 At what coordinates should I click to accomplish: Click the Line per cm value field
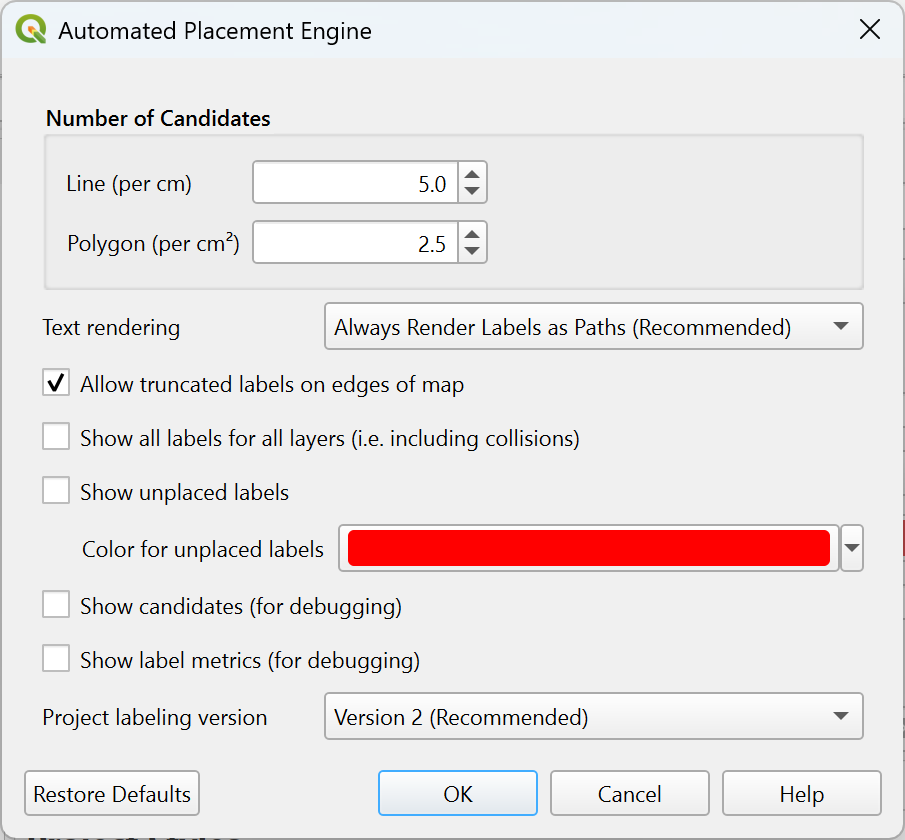(x=356, y=183)
